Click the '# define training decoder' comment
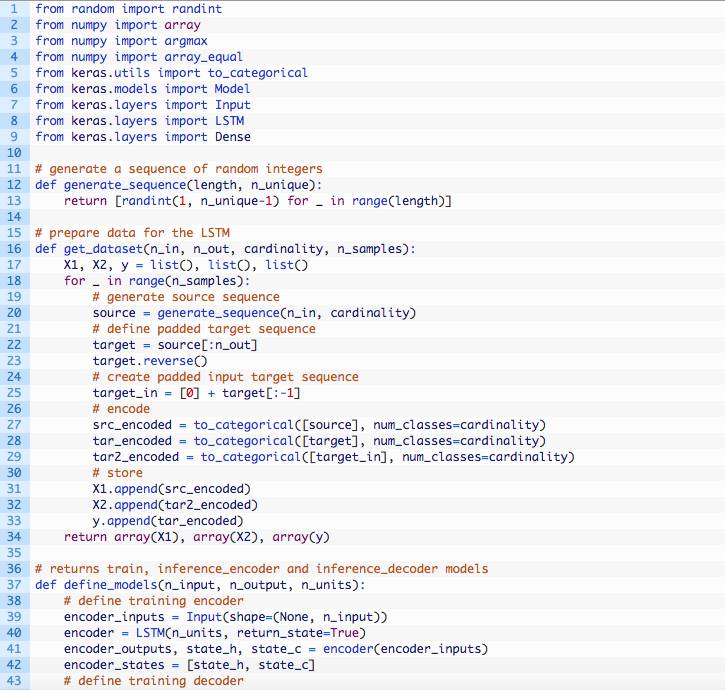The image size is (725, 690). click(153, 681)
